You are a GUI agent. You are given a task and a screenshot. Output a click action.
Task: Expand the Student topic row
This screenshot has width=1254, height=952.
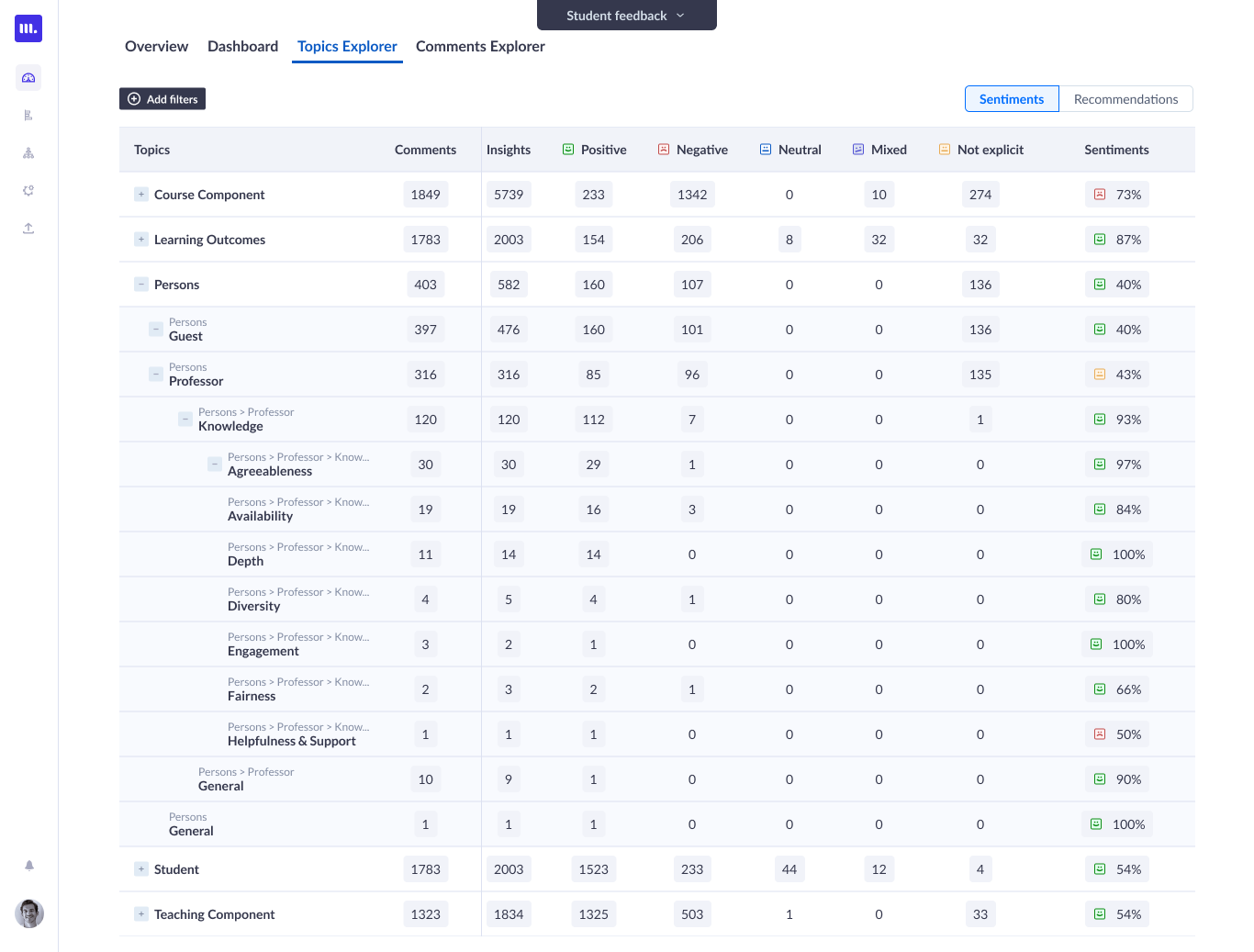141,869
